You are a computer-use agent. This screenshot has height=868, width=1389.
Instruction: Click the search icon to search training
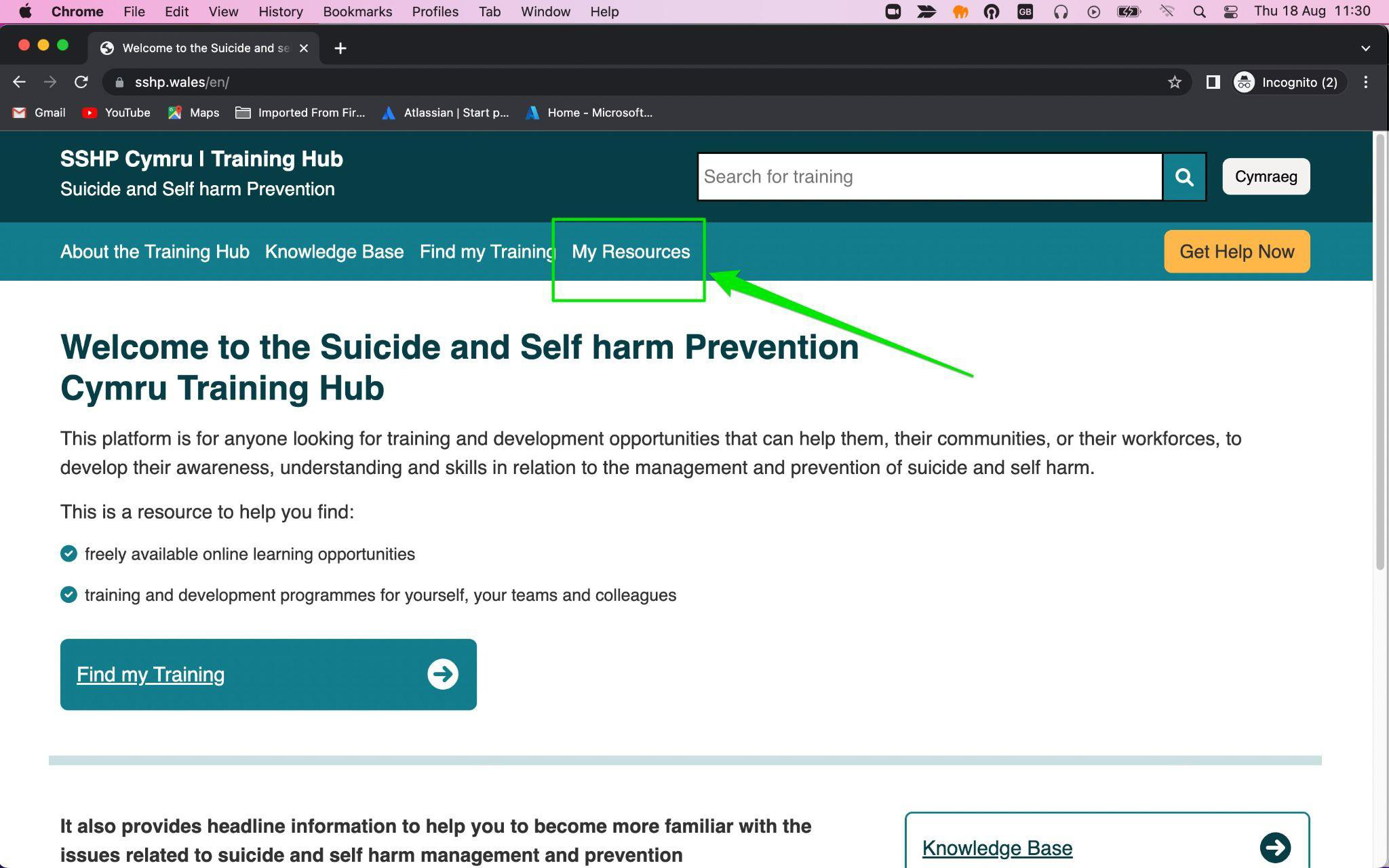[1184, 176]
